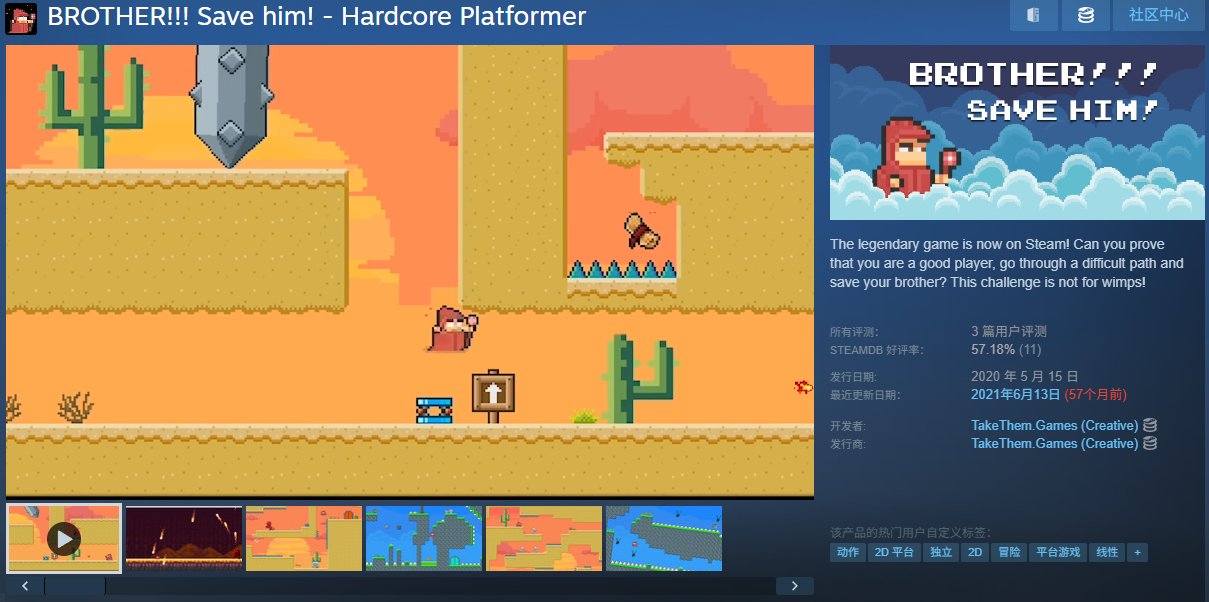Viewport: 1209px width, 602px height.
Task: Open the 3 篇用户评测 reviews link
Action: coord(1009,331)
